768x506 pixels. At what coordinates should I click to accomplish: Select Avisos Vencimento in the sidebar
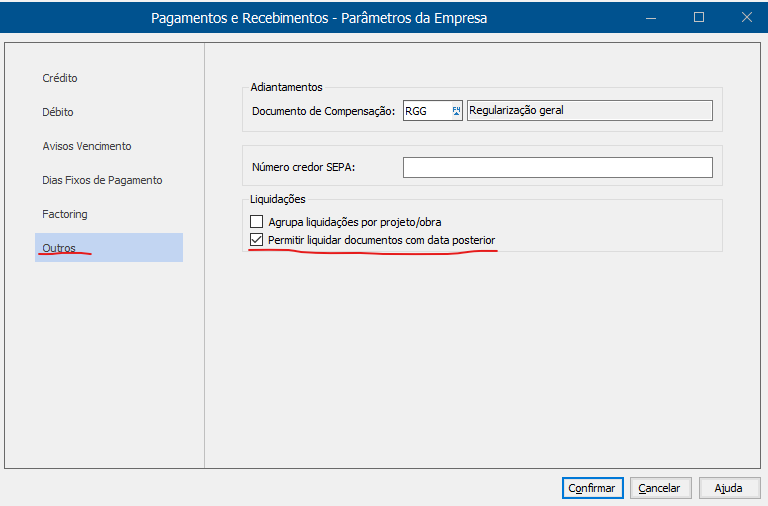point(87,146)
